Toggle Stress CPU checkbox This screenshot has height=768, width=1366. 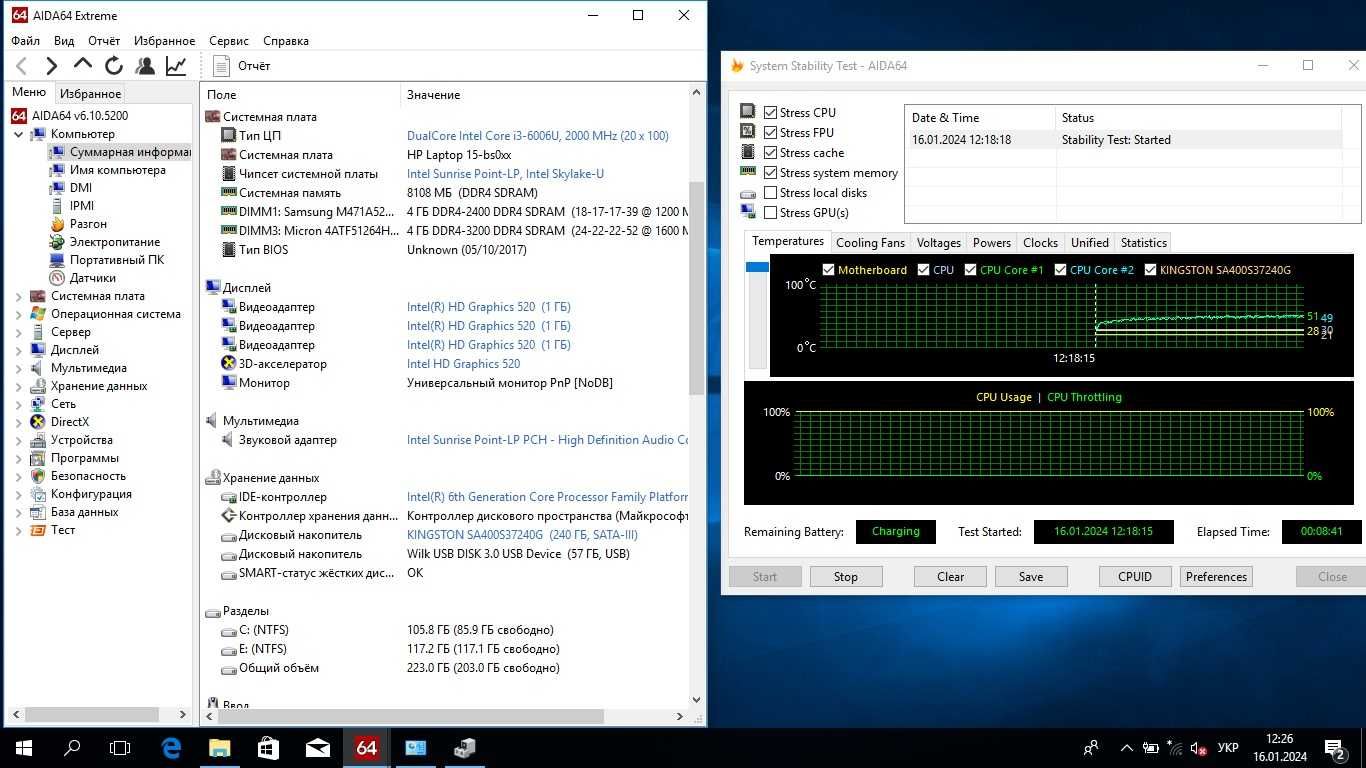770,113
